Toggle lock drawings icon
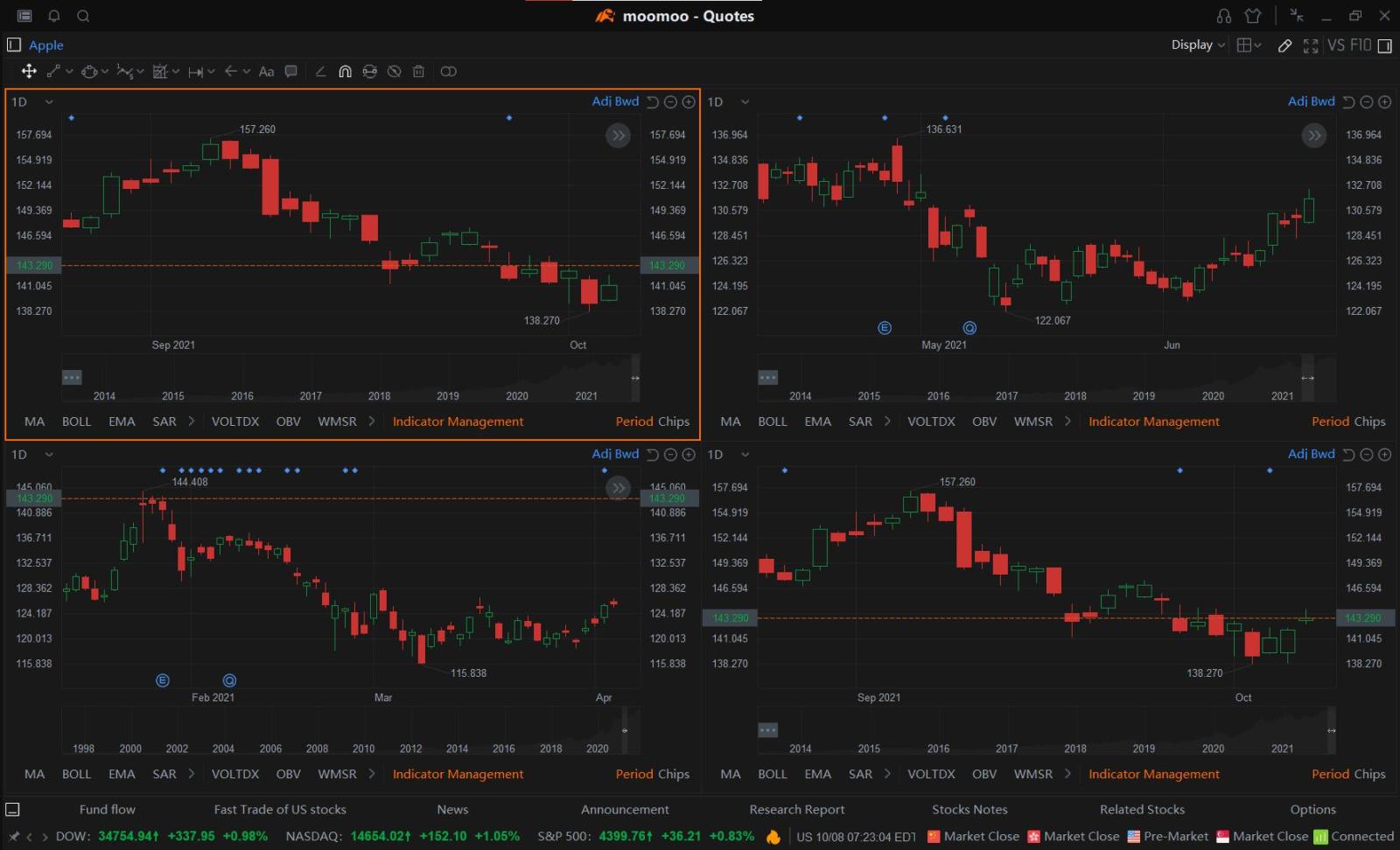 point(369,72)
